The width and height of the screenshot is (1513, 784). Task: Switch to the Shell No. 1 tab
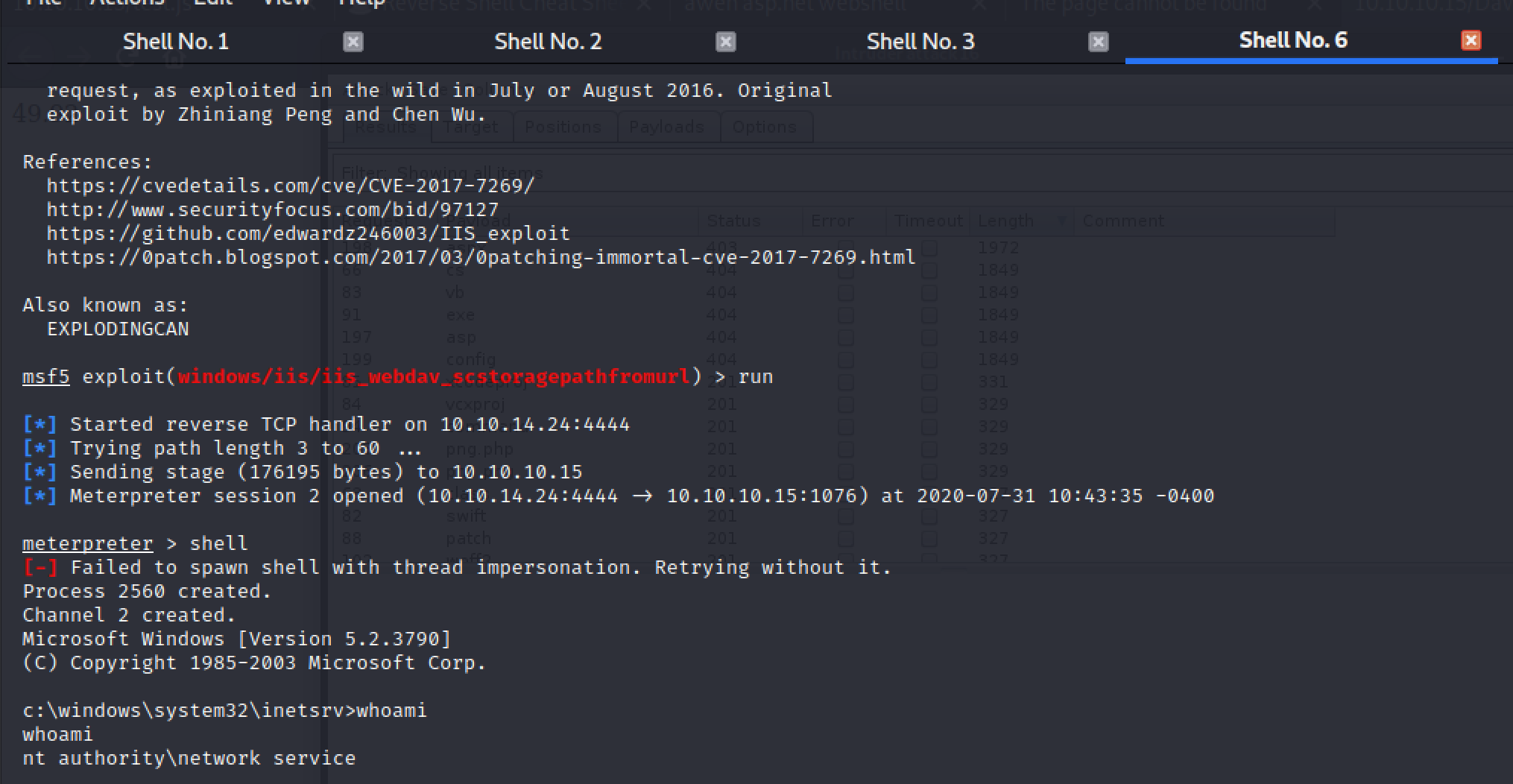(x=176, y=41)
